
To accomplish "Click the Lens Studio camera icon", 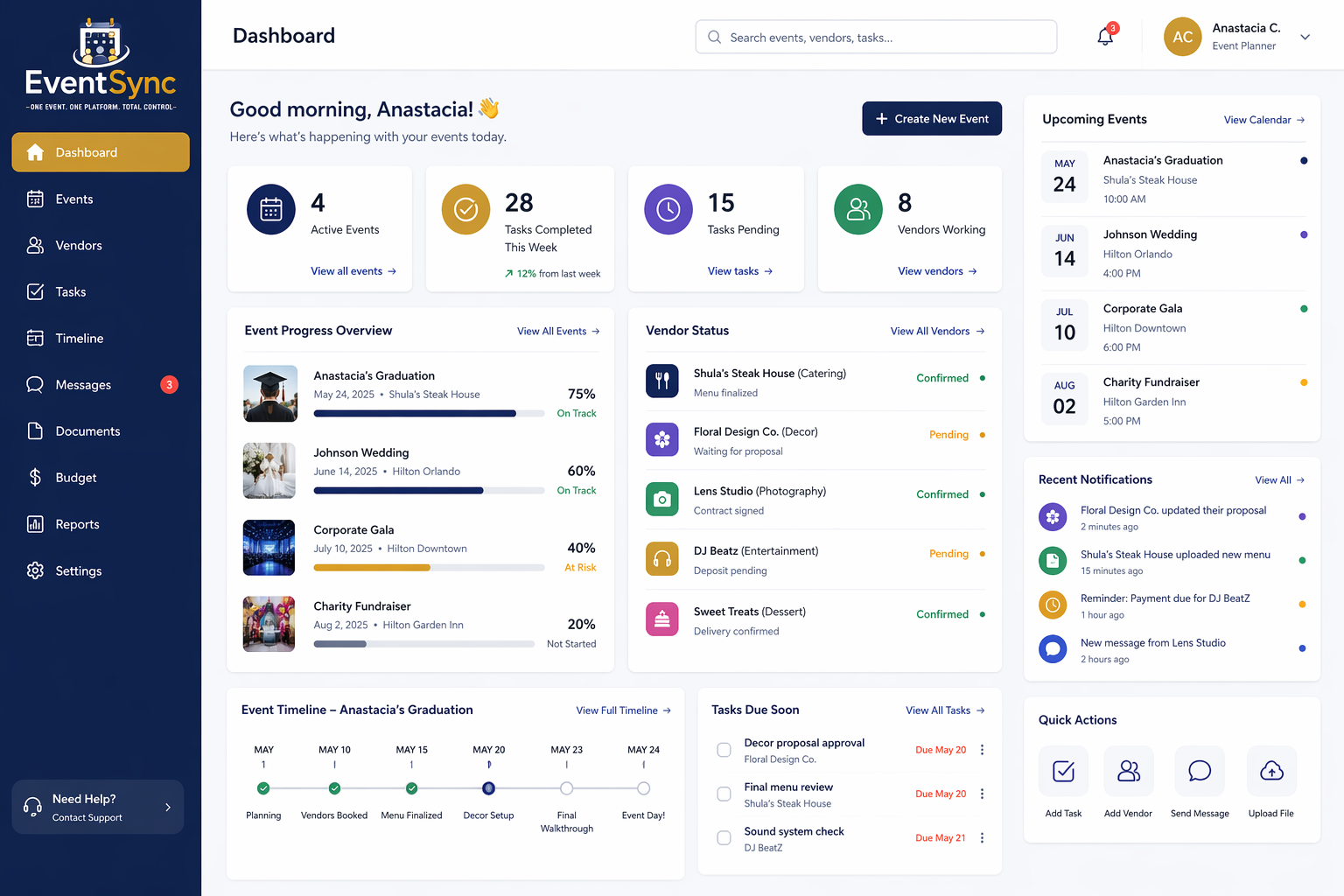I will point(662,499).
